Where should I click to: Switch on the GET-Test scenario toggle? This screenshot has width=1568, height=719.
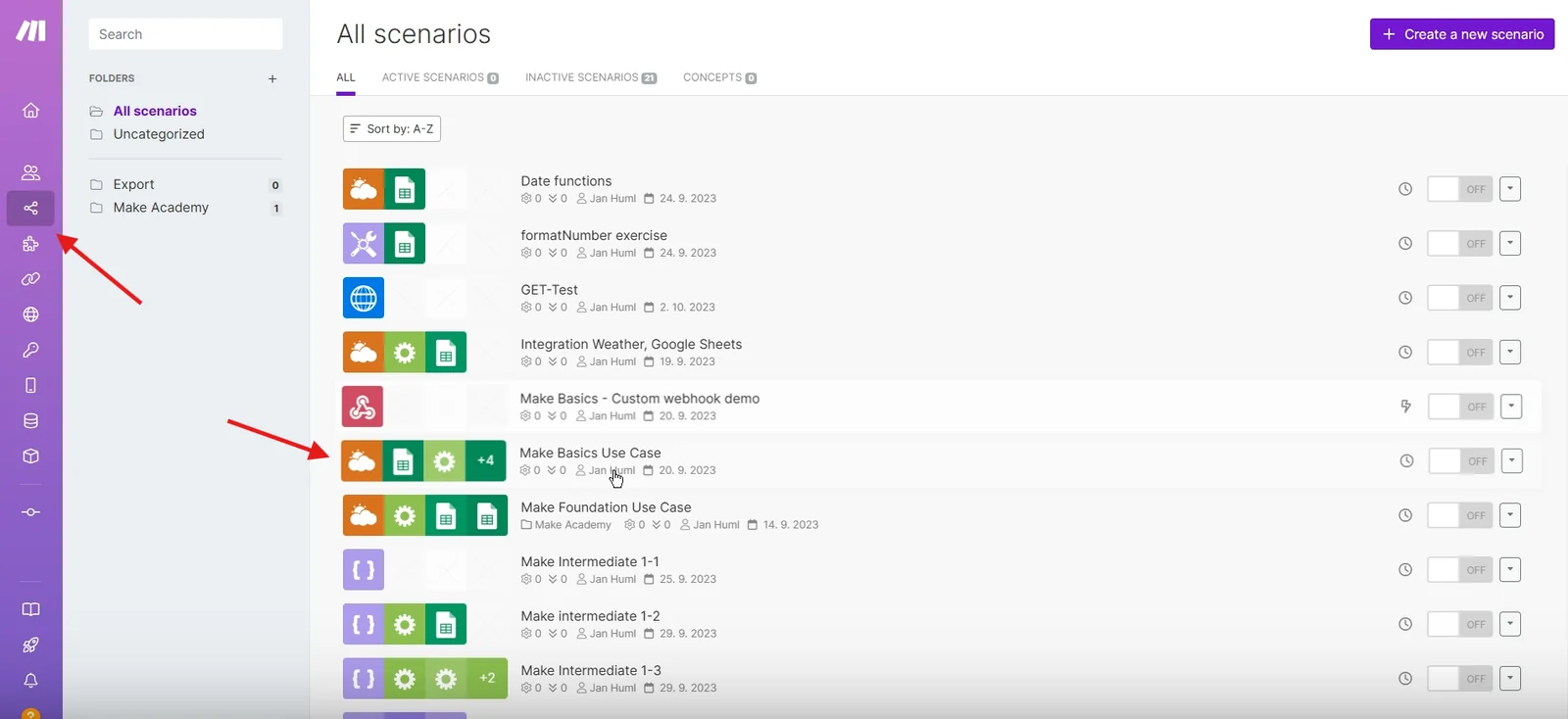point(1459,298)
